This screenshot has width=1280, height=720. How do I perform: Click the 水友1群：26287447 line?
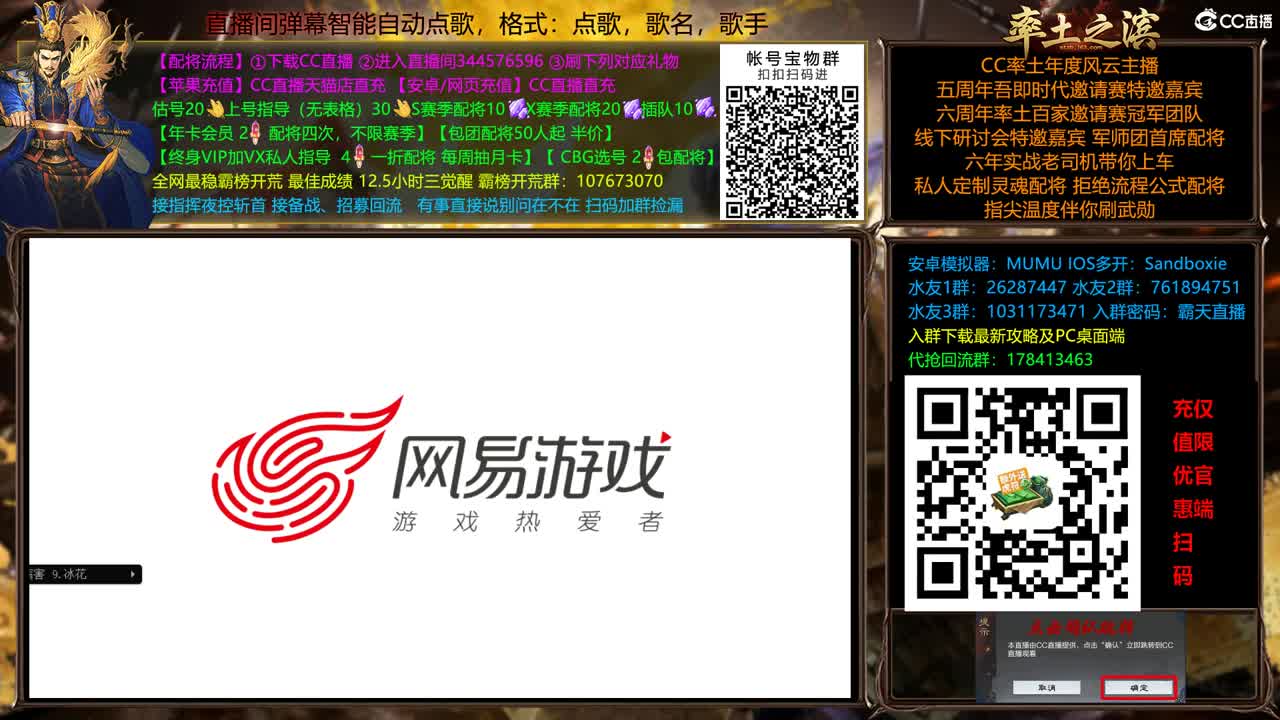tap(1074, 288)
